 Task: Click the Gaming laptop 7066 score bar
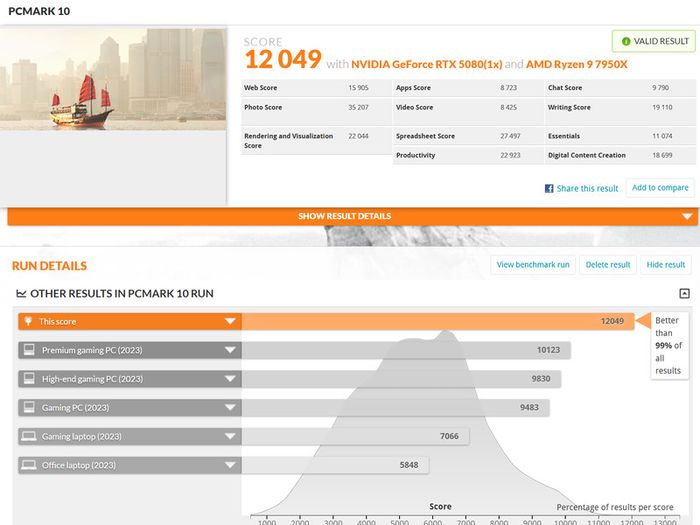pyautogui.click(x=355, y=436)
